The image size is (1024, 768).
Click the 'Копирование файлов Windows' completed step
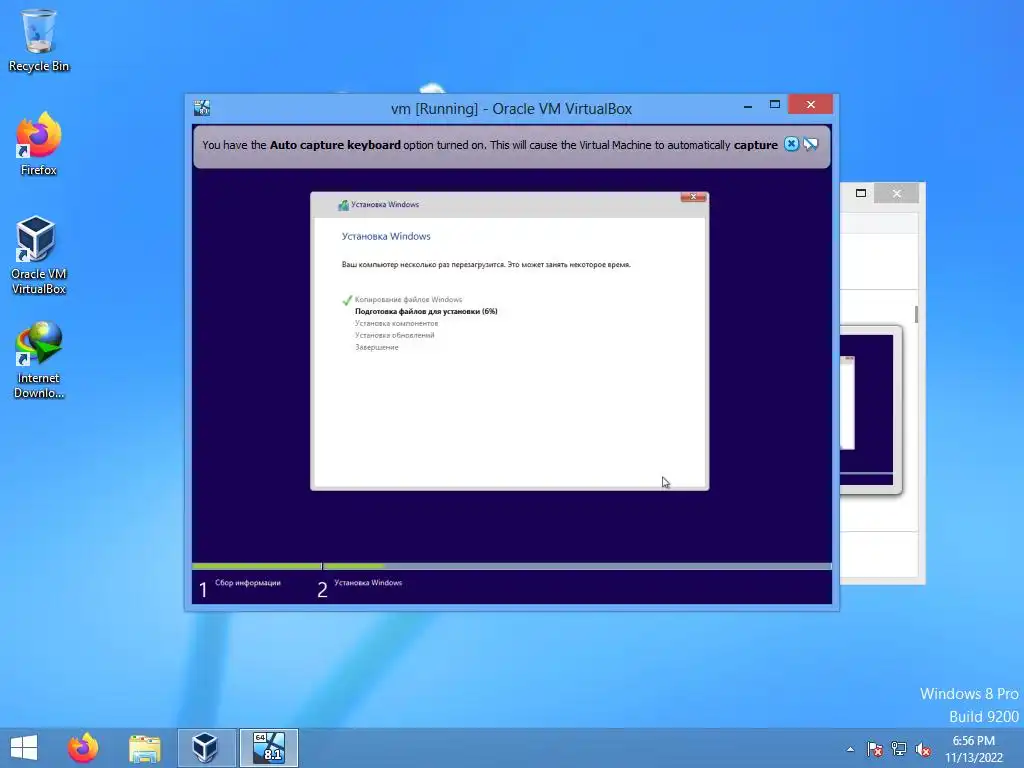click(x=408, y=300)
